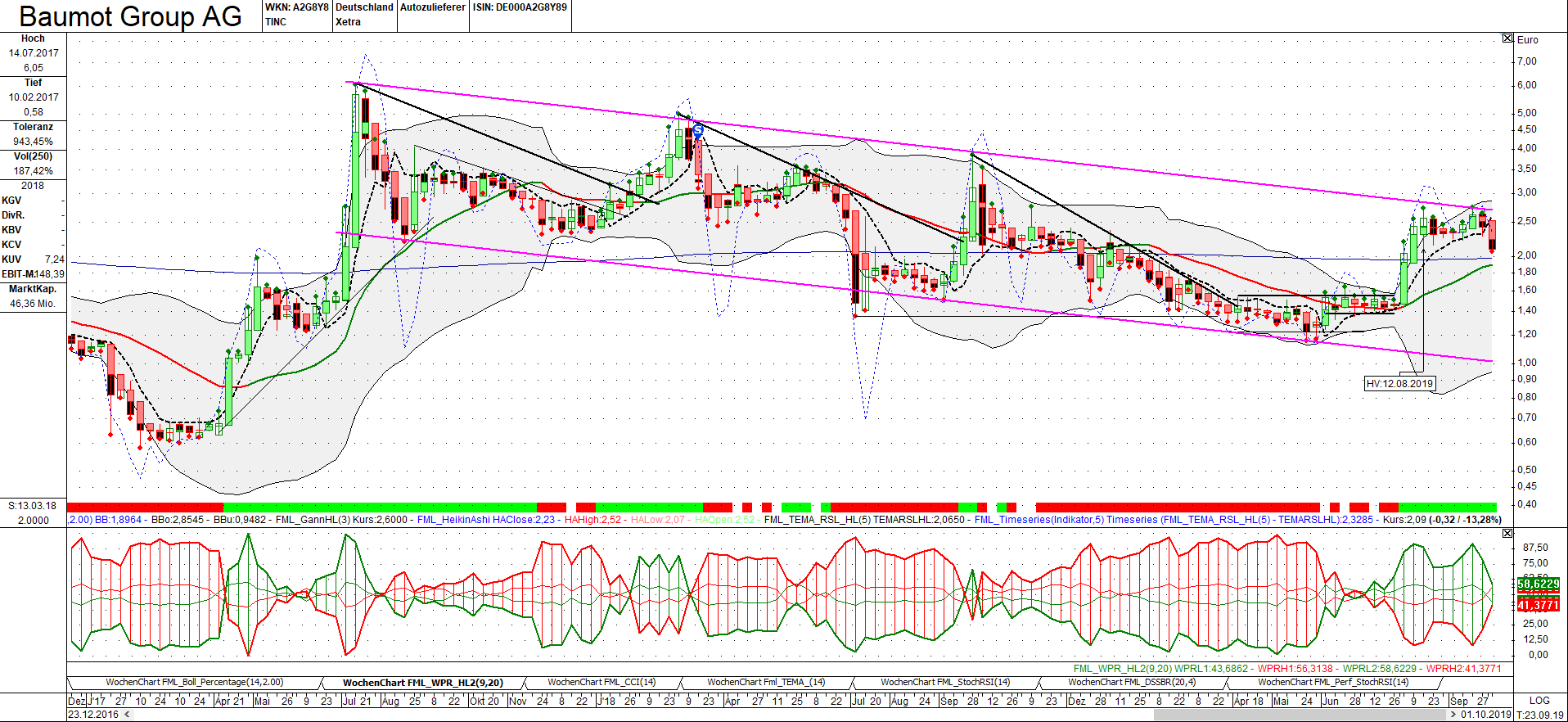The image size is (1568, 722).
Task: Click the WPRH1:56,3138 legend value
Action: coord(1295,669)
